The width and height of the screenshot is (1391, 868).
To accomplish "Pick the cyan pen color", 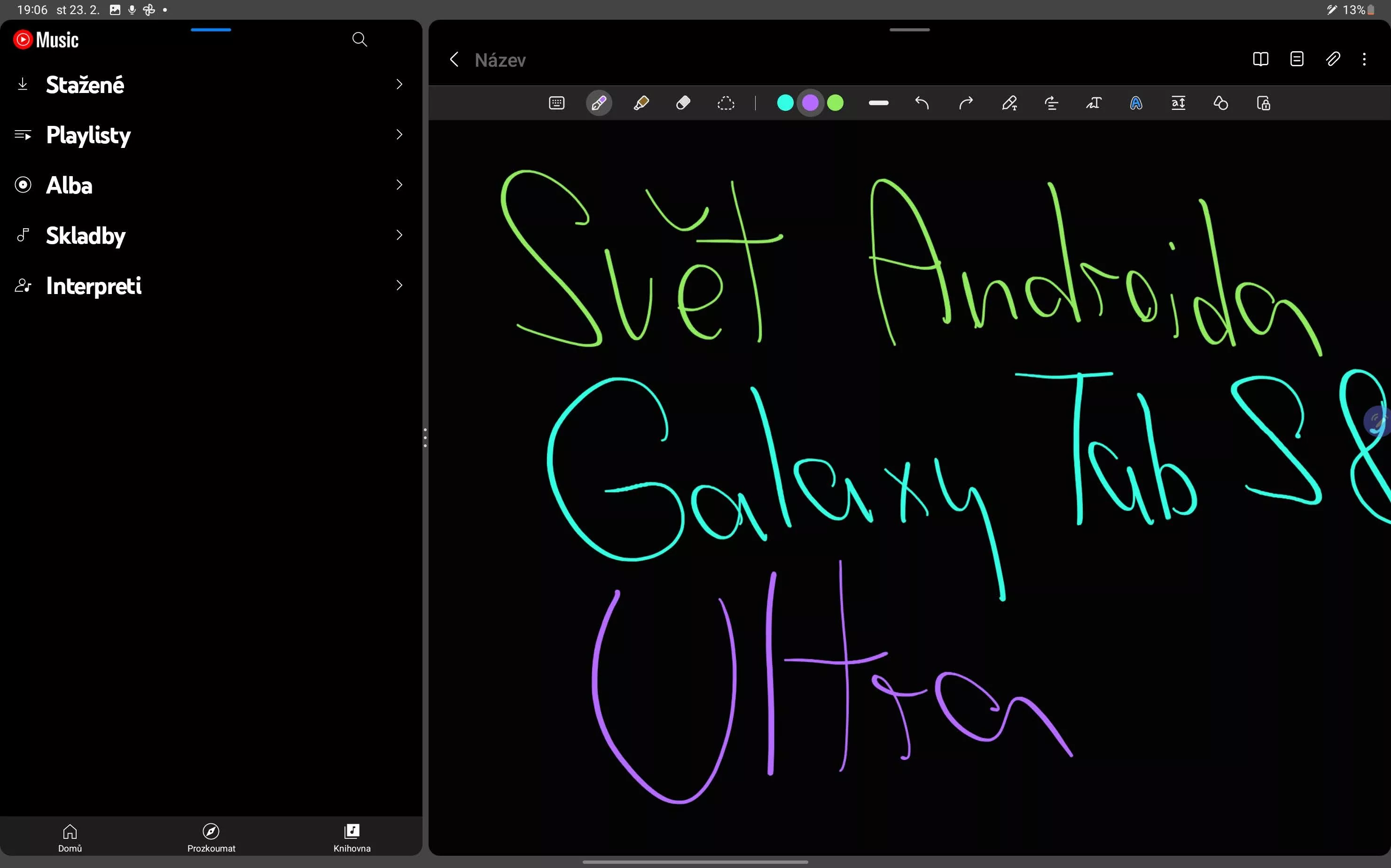I will [785, 103].
